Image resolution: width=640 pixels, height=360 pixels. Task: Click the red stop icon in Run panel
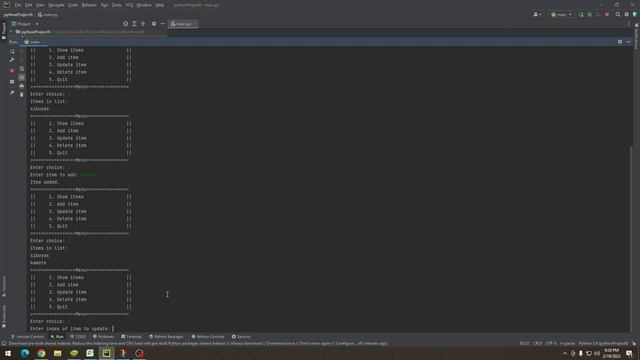coord(12,71)
